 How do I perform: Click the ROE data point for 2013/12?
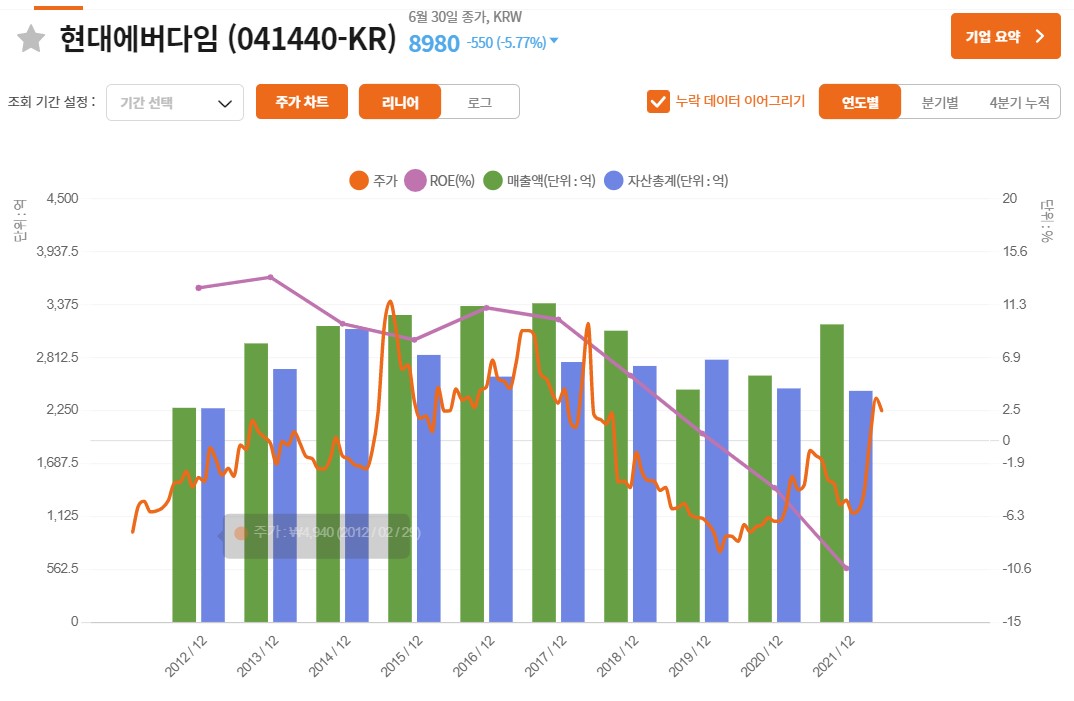click(x=271, y=278)
